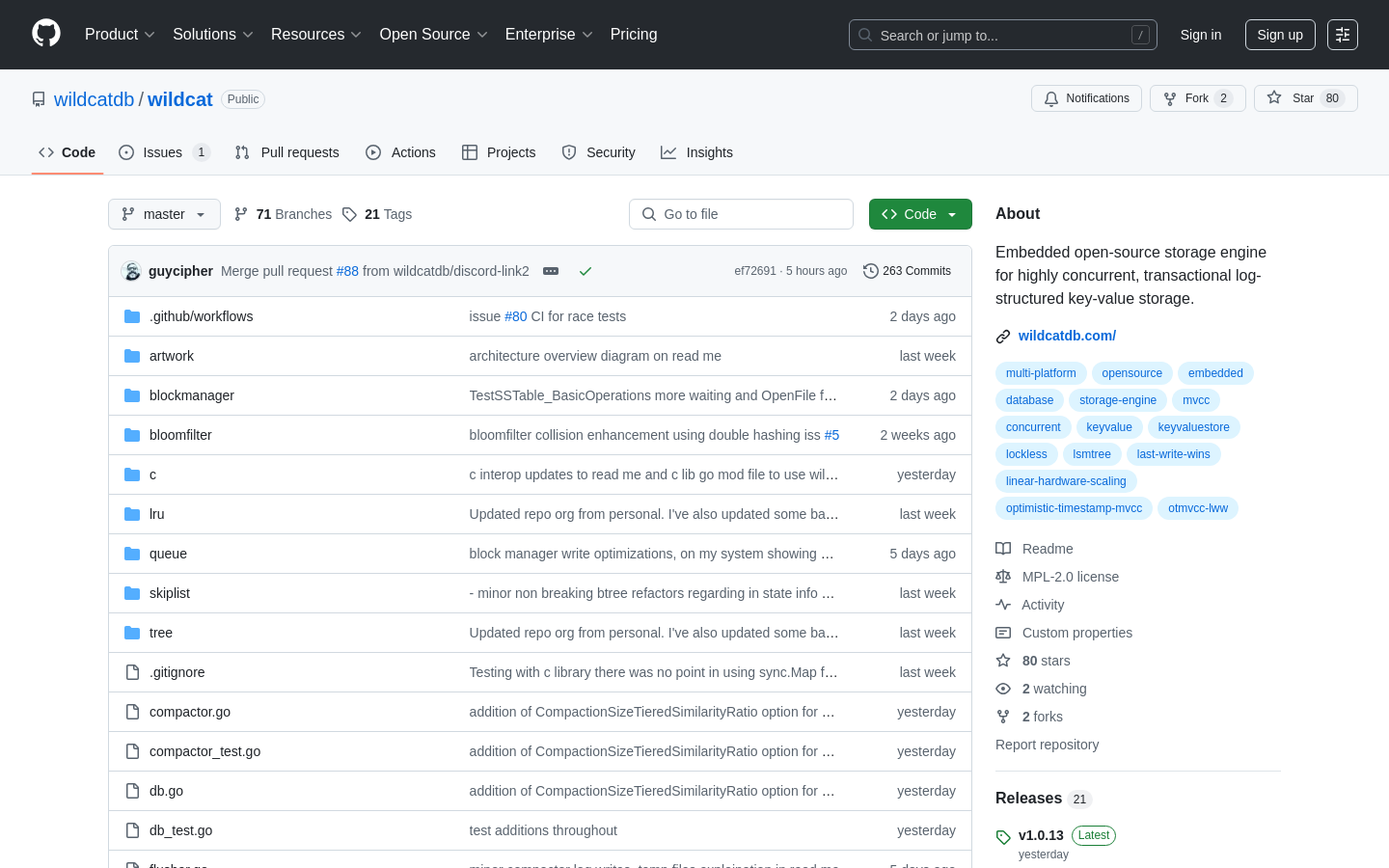Click the bloomfilter folder icon
The image size is (1389, 868).
point(132,435)
